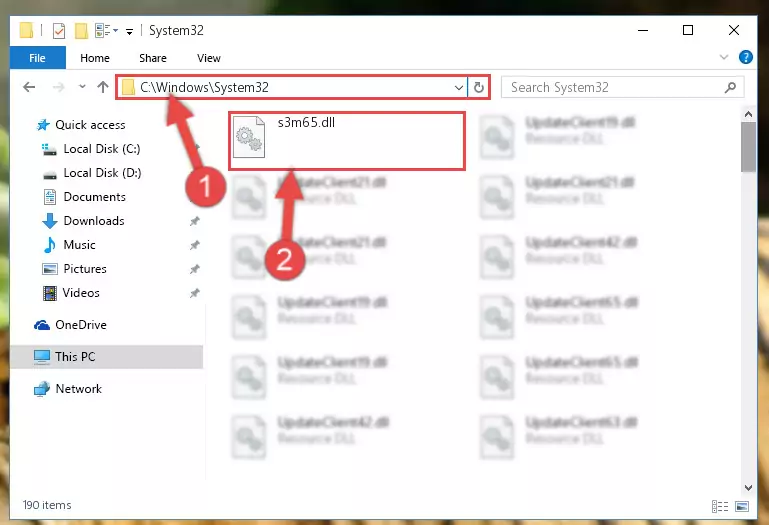The height and width of the screenshot is (525, 769).
Task: Click the address bar path C:\Windows\System32
Action: tap(205, 87)
